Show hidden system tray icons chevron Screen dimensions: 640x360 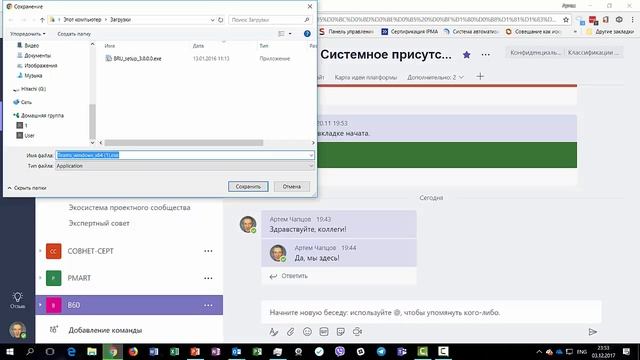tap(539, 352)
